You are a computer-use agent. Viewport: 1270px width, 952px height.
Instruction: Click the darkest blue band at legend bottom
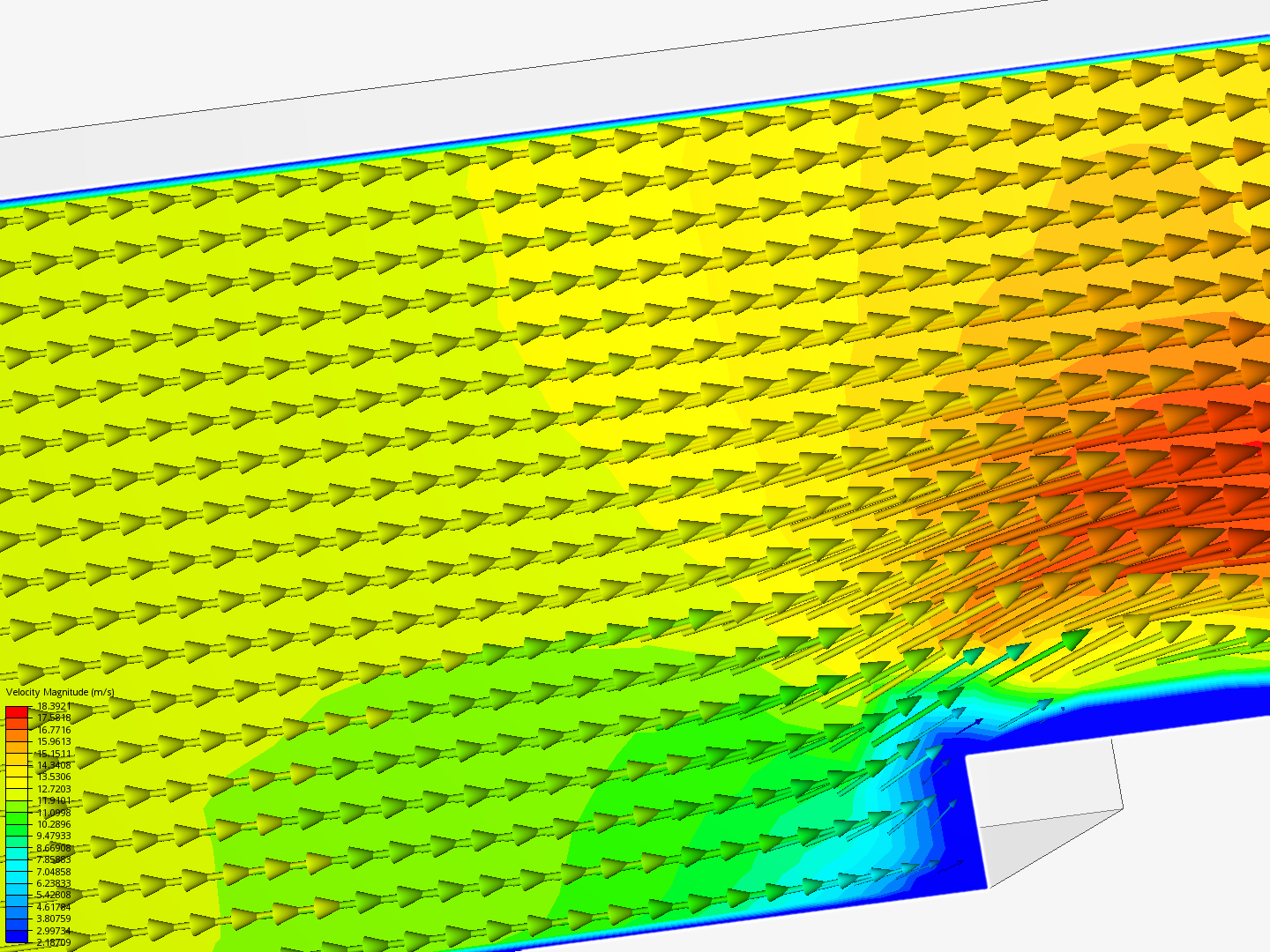(x=17, y=937)
